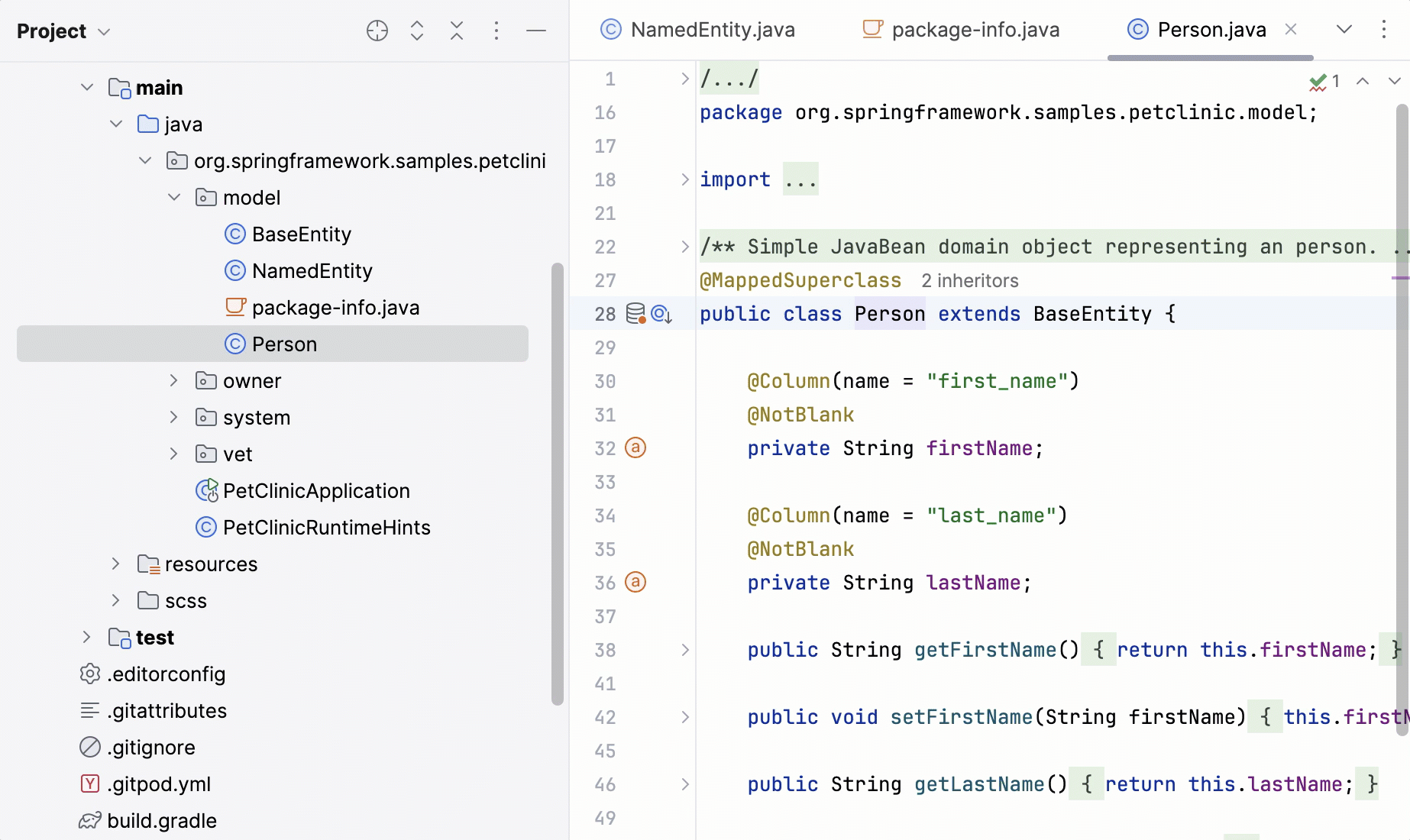
Task: Click the JPA entity database icon beside line 28
Action: [x=635, y=314]
